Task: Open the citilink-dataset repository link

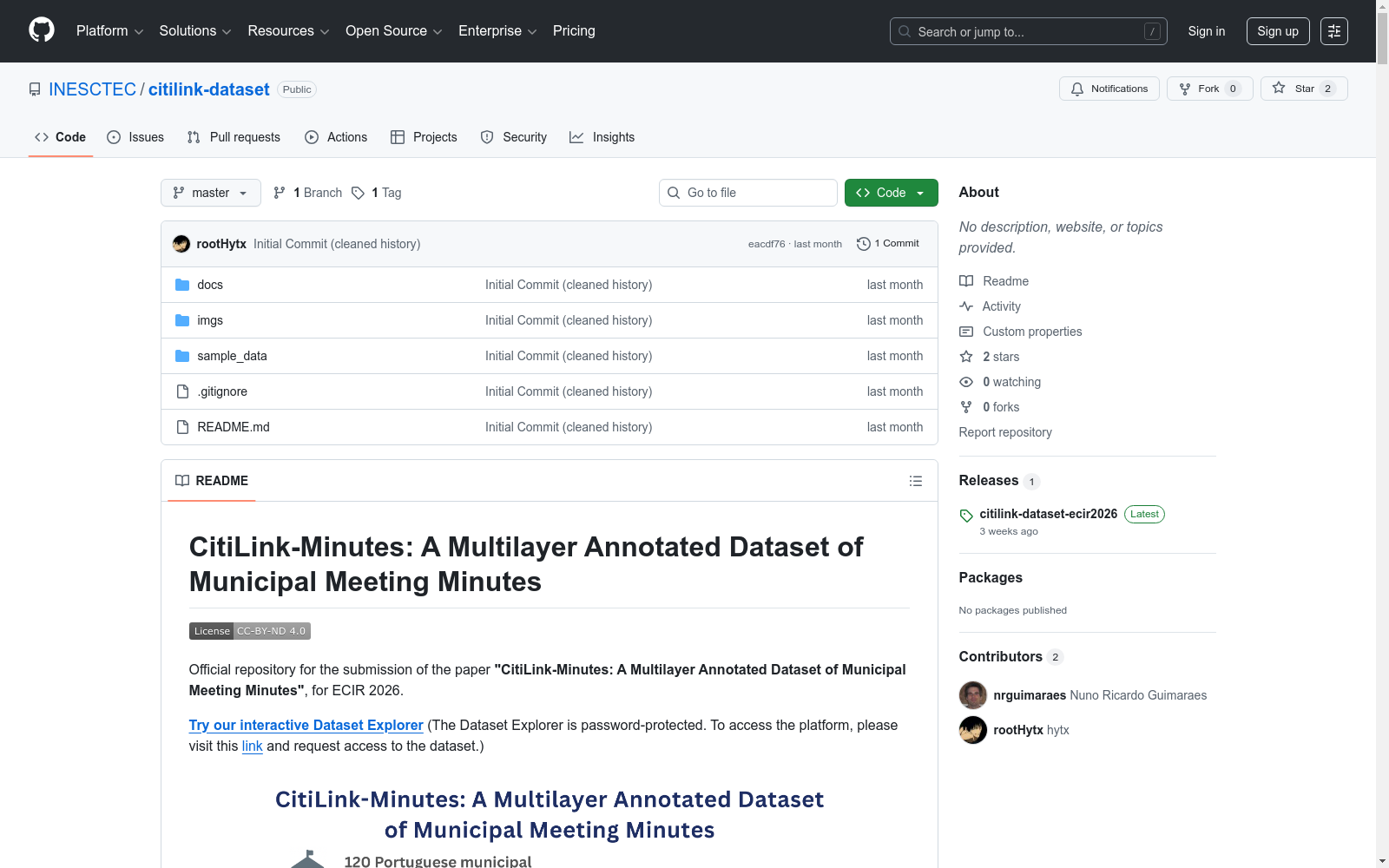Action: coord(209,89)
